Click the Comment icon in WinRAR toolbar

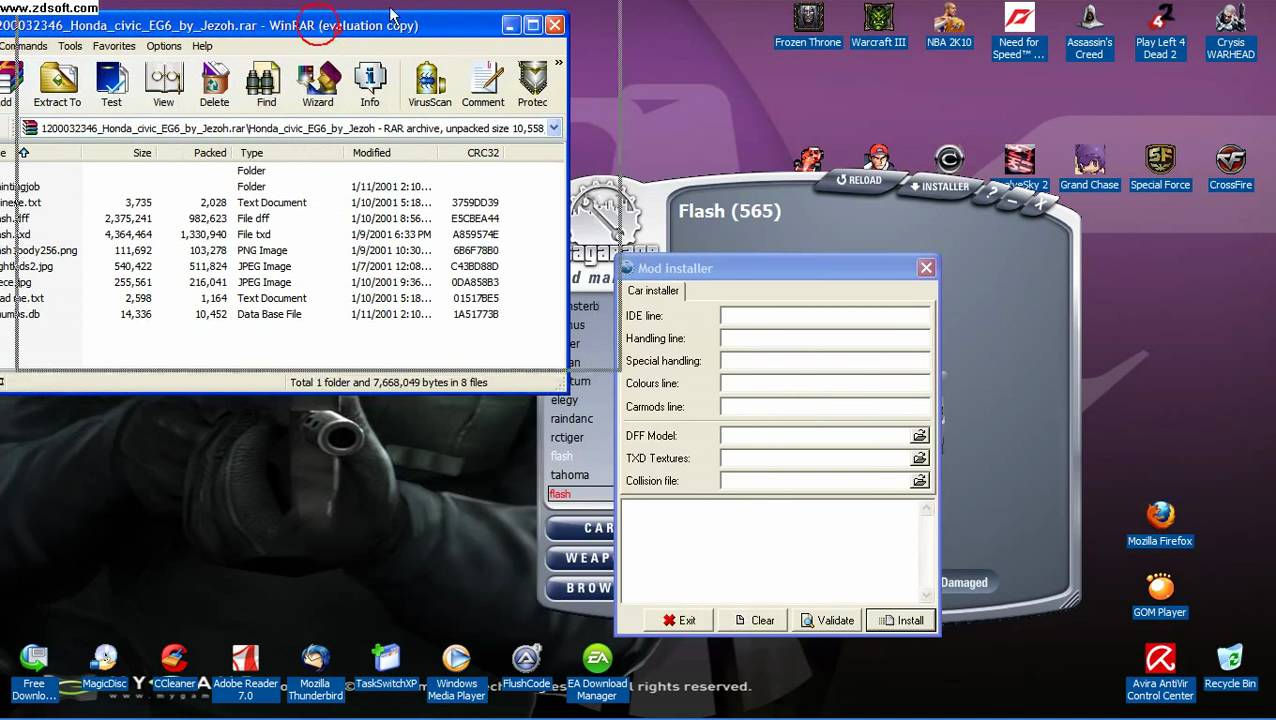pos(483,85)
